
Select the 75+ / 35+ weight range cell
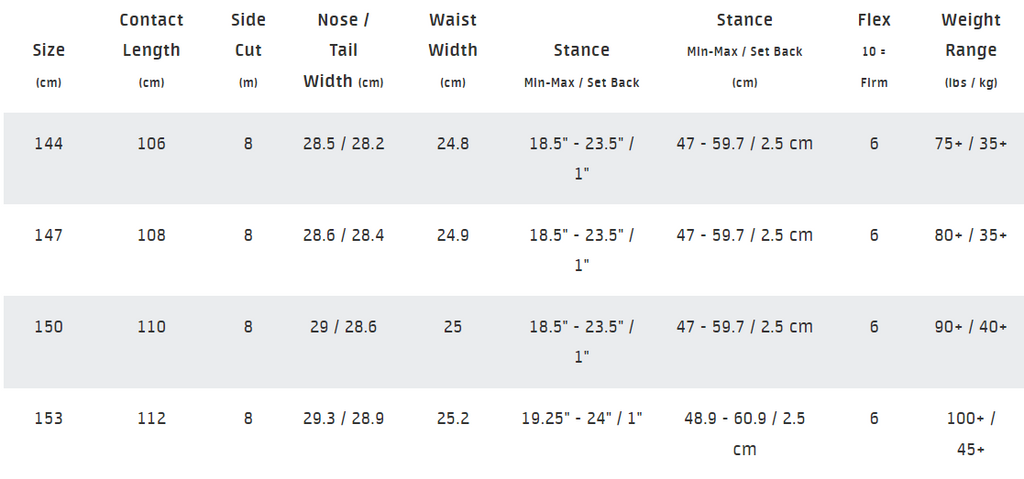point(970,144)
